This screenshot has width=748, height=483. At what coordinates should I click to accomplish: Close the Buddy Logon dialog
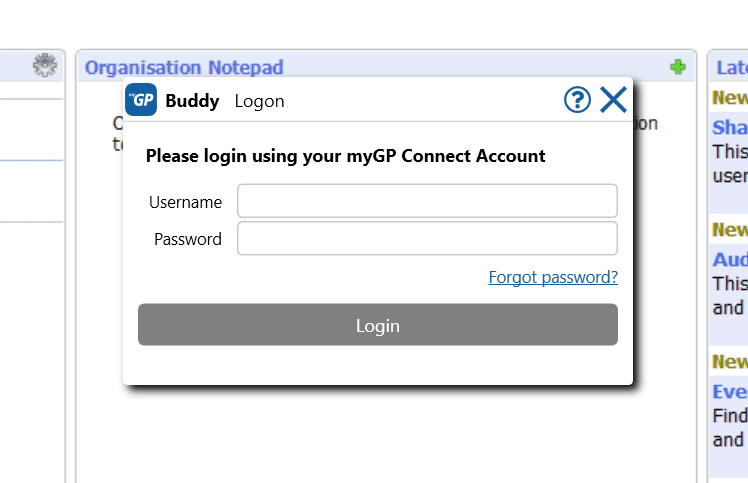(613, 100)
